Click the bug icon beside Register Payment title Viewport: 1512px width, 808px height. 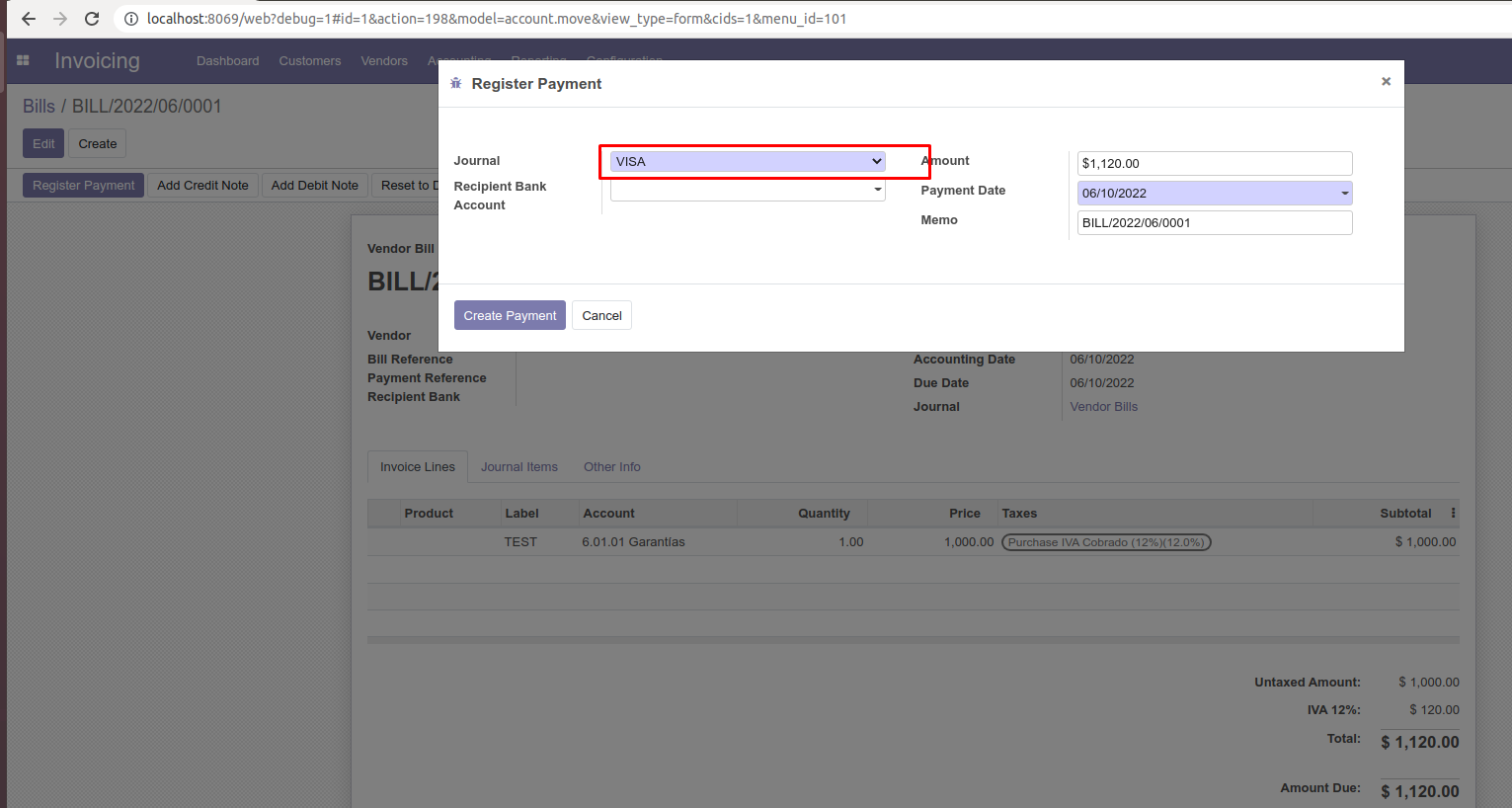(x=455, y=83)
